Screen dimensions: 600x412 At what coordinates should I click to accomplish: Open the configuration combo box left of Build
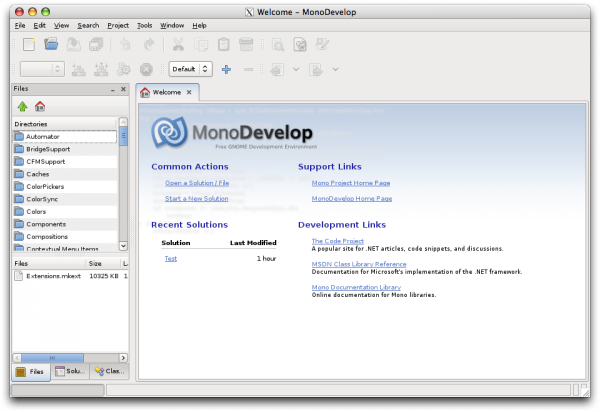click(x=42, y=69)
